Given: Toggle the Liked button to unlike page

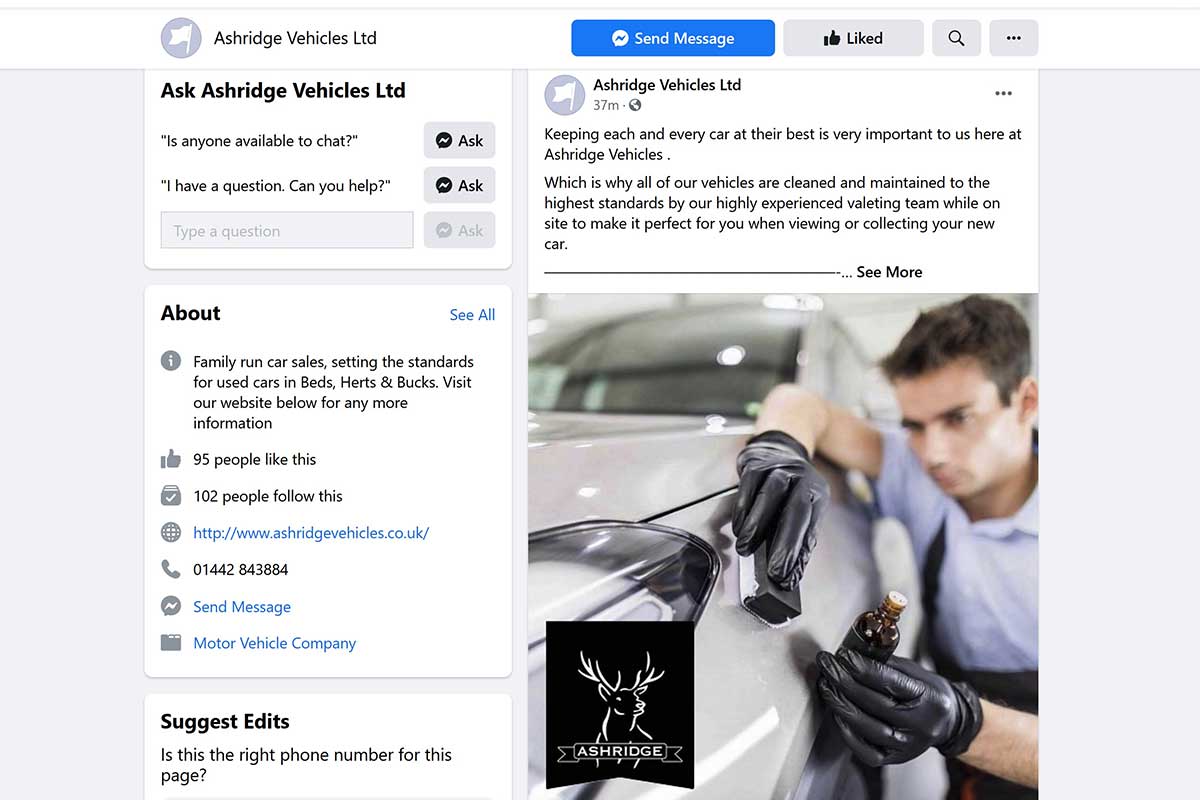Looking at the screenshot, I should click(853, 38).
